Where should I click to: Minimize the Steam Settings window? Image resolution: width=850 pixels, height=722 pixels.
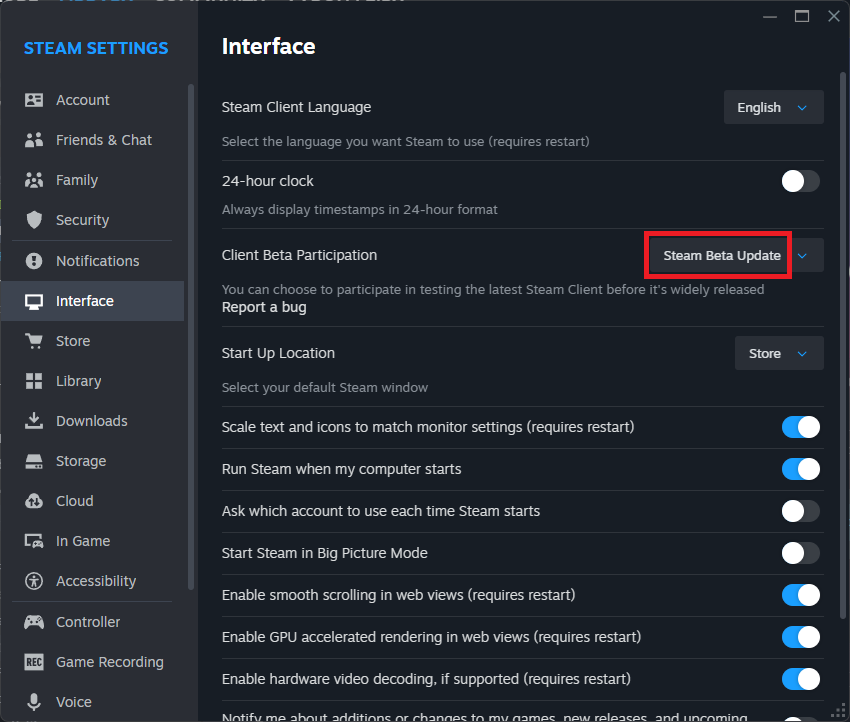coord(770,17)
